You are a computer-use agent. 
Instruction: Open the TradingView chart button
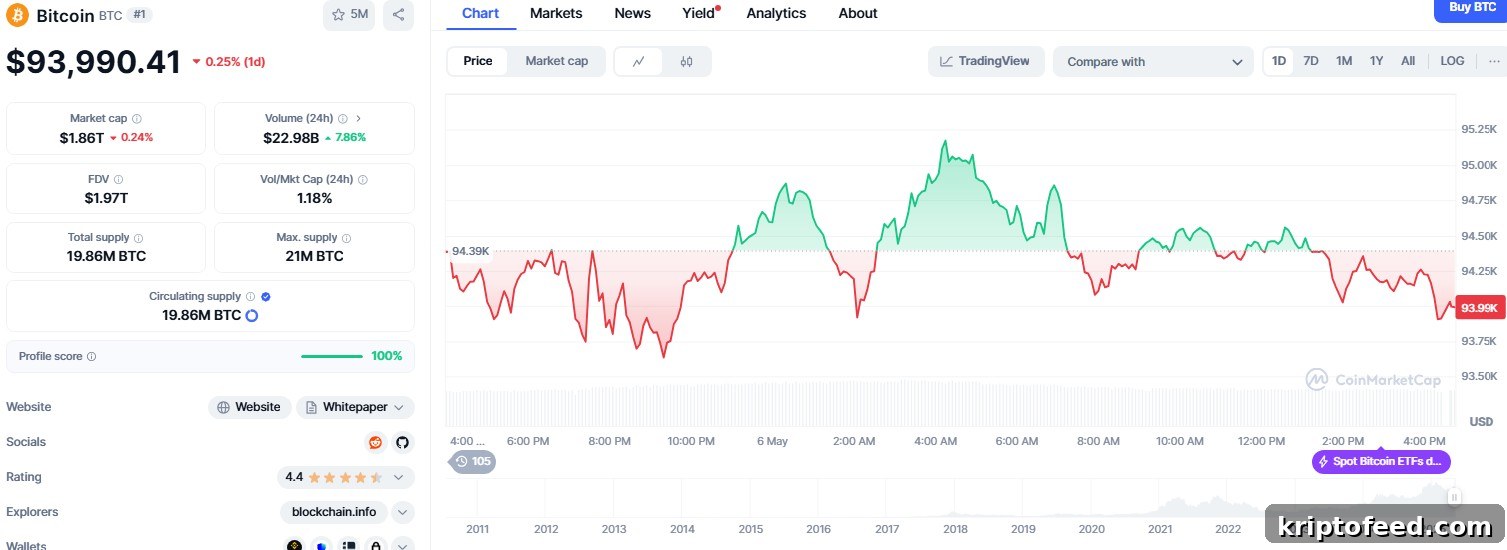(986, 61)
